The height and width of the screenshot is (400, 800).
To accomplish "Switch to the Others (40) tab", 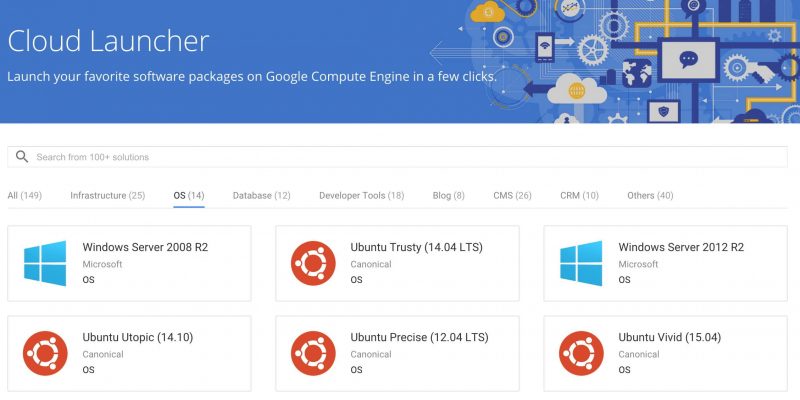I will click(x=650, y=195).
